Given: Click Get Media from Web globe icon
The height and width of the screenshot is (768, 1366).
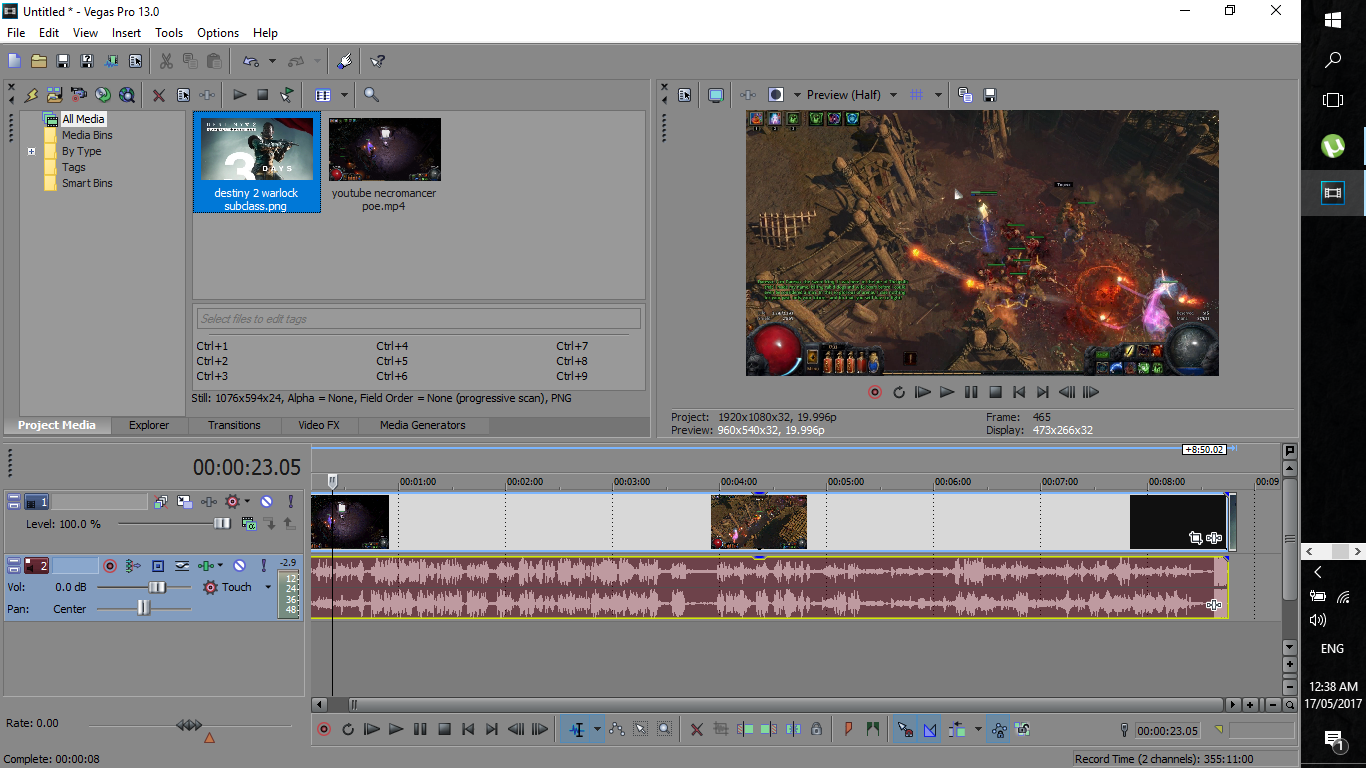Looking at the screenshot, I should (127, 95).
